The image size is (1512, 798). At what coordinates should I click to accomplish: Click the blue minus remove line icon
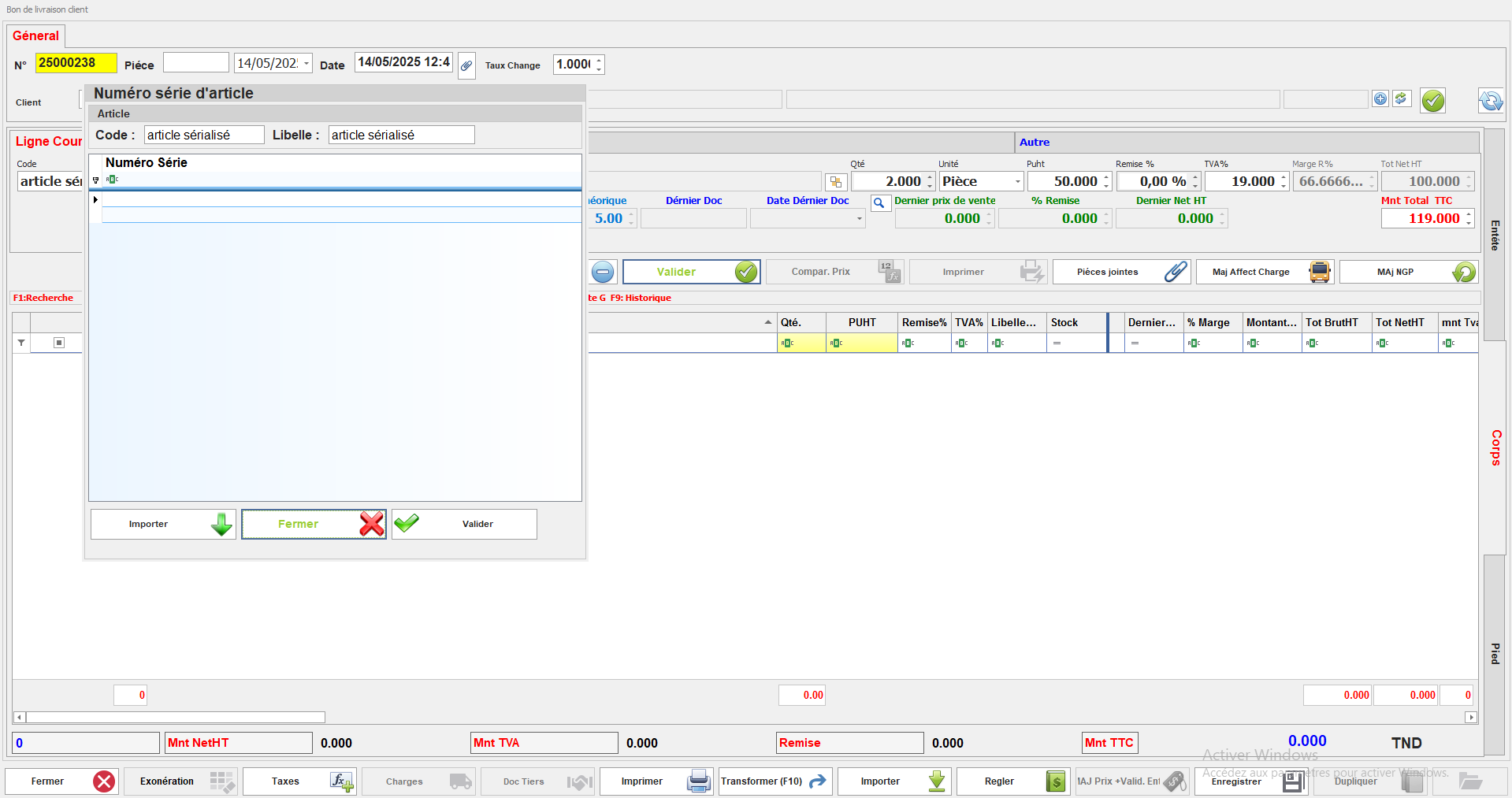pyautogui.click(x=603, y=273)
